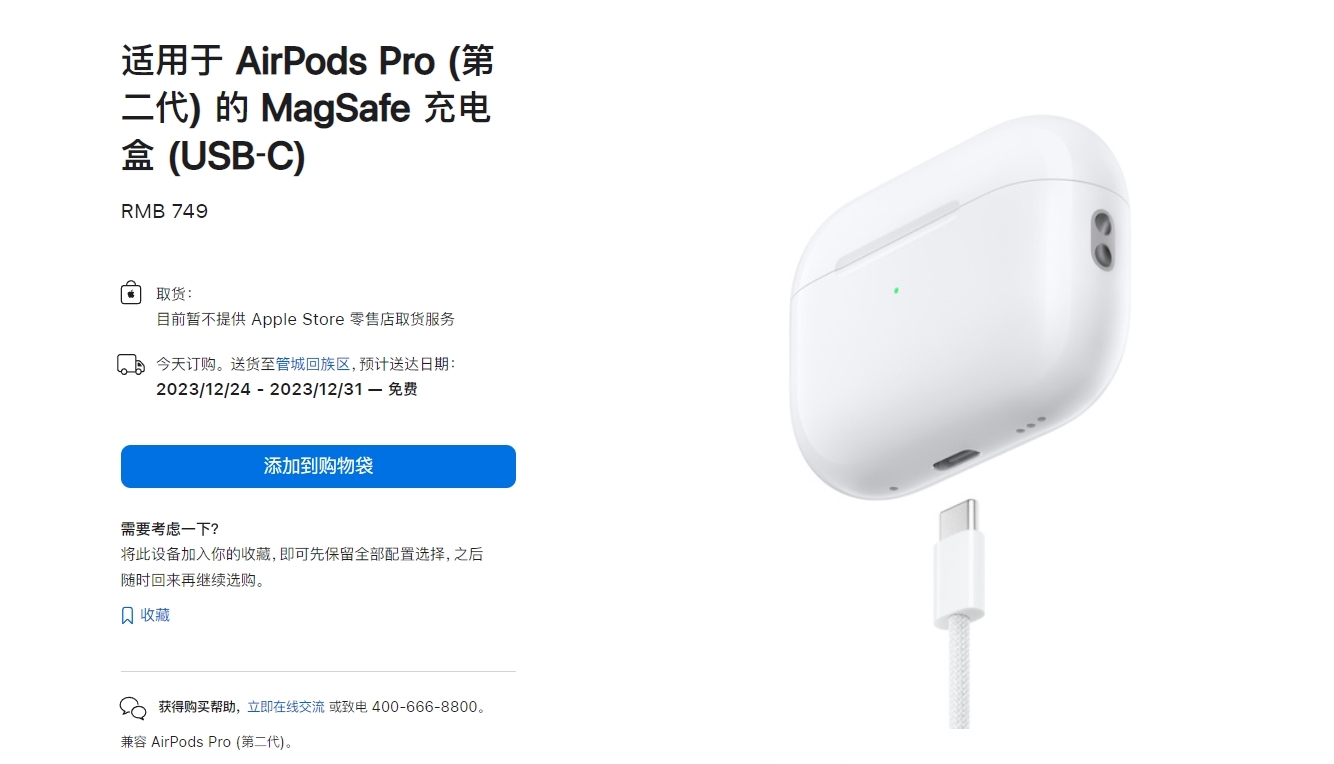Click the lanyard loop on the case side
1334x764 pixels.
point(1103,240)
